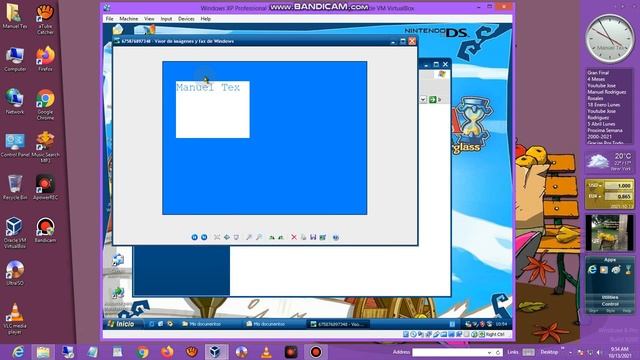
Task: Launch UltraISO desktop shortcut
Action: [15, 273]
